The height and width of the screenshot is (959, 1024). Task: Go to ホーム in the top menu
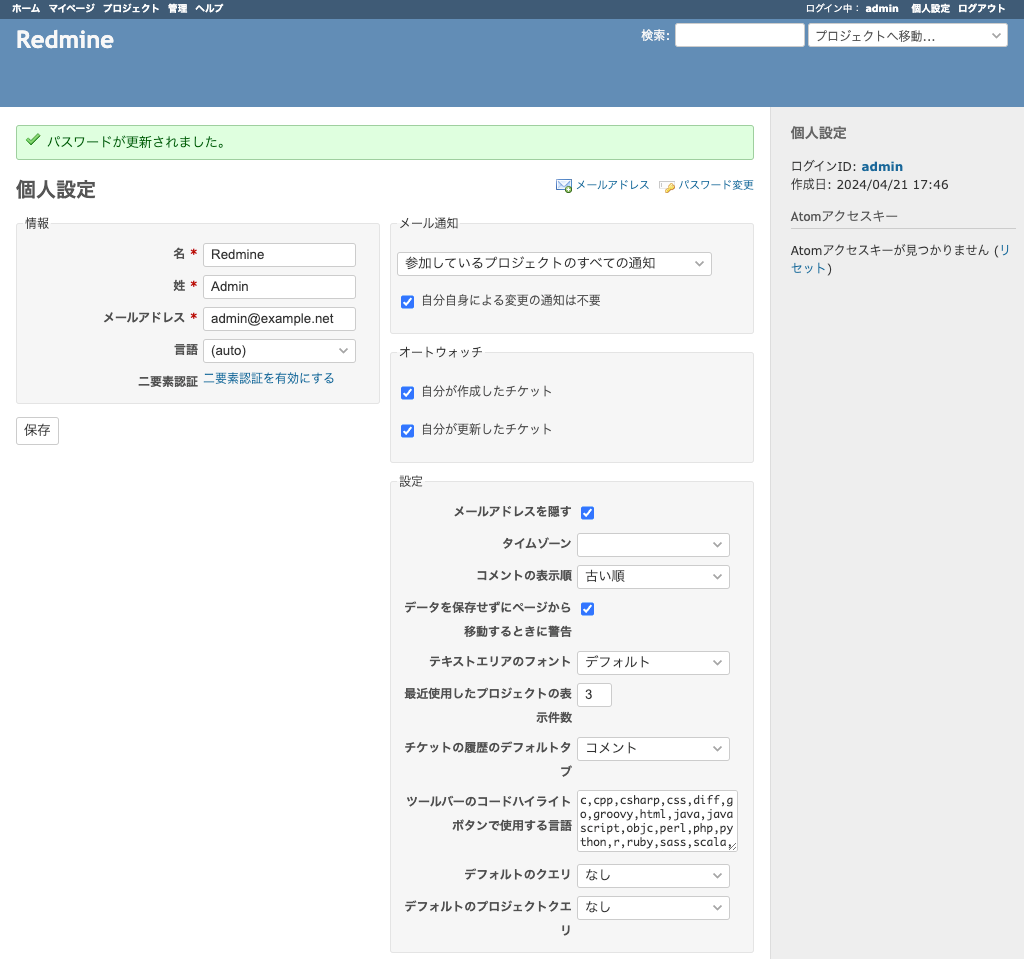[x=25, y=8]
